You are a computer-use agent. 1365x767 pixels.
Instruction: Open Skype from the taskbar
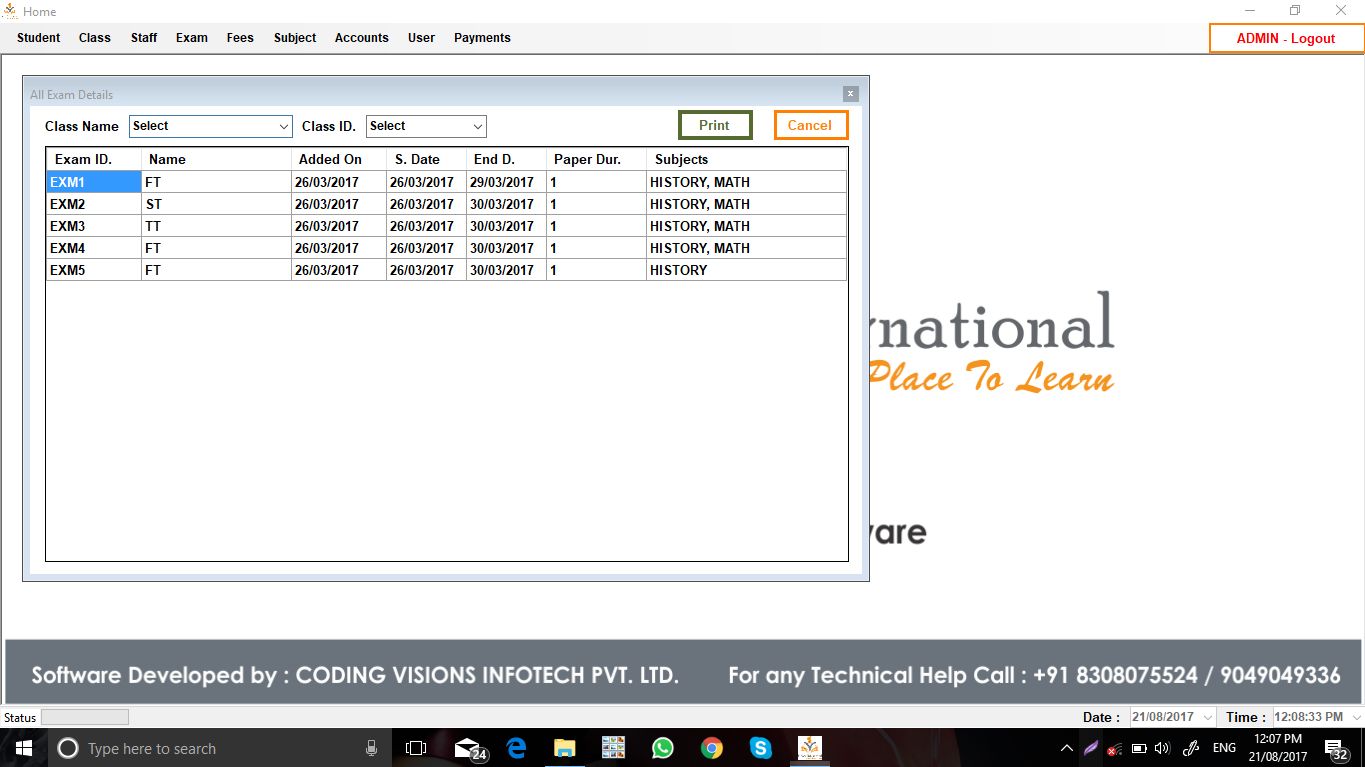pyautogui.click(x=760, y=748)
